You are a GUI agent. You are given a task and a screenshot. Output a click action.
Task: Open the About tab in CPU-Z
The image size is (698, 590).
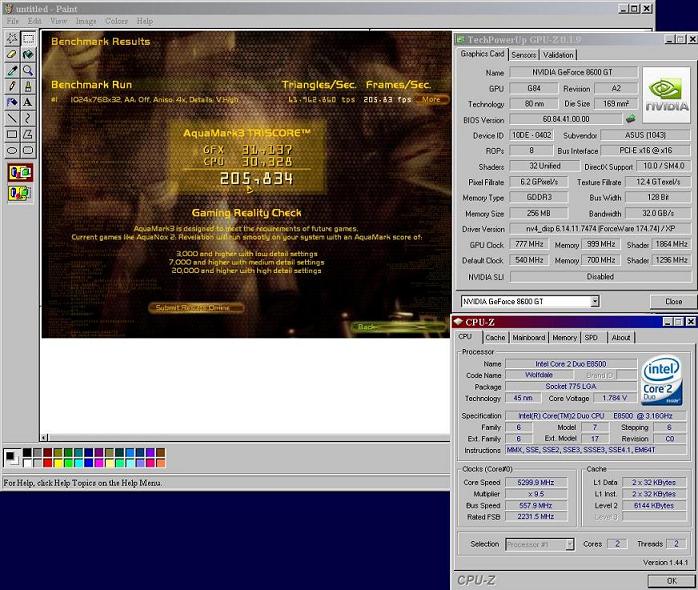[621, 338]
